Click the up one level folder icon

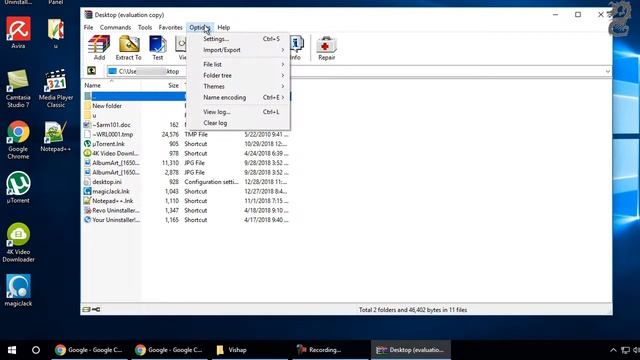point(91,71)
